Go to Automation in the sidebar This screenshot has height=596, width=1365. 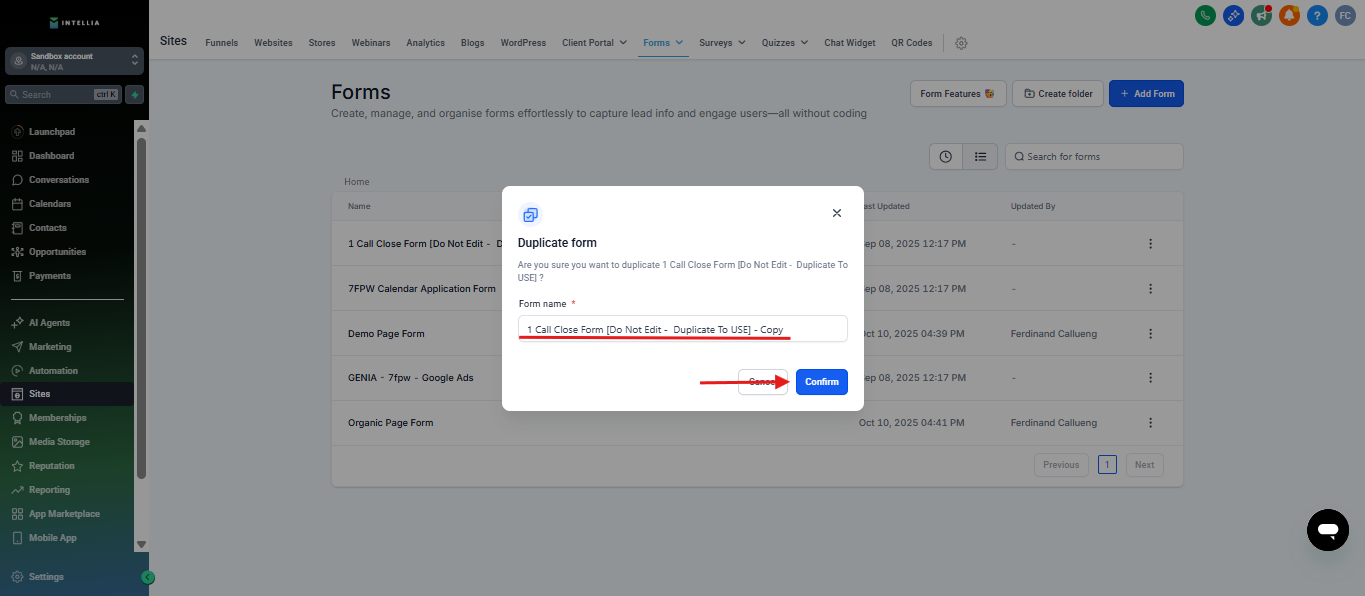53,370
